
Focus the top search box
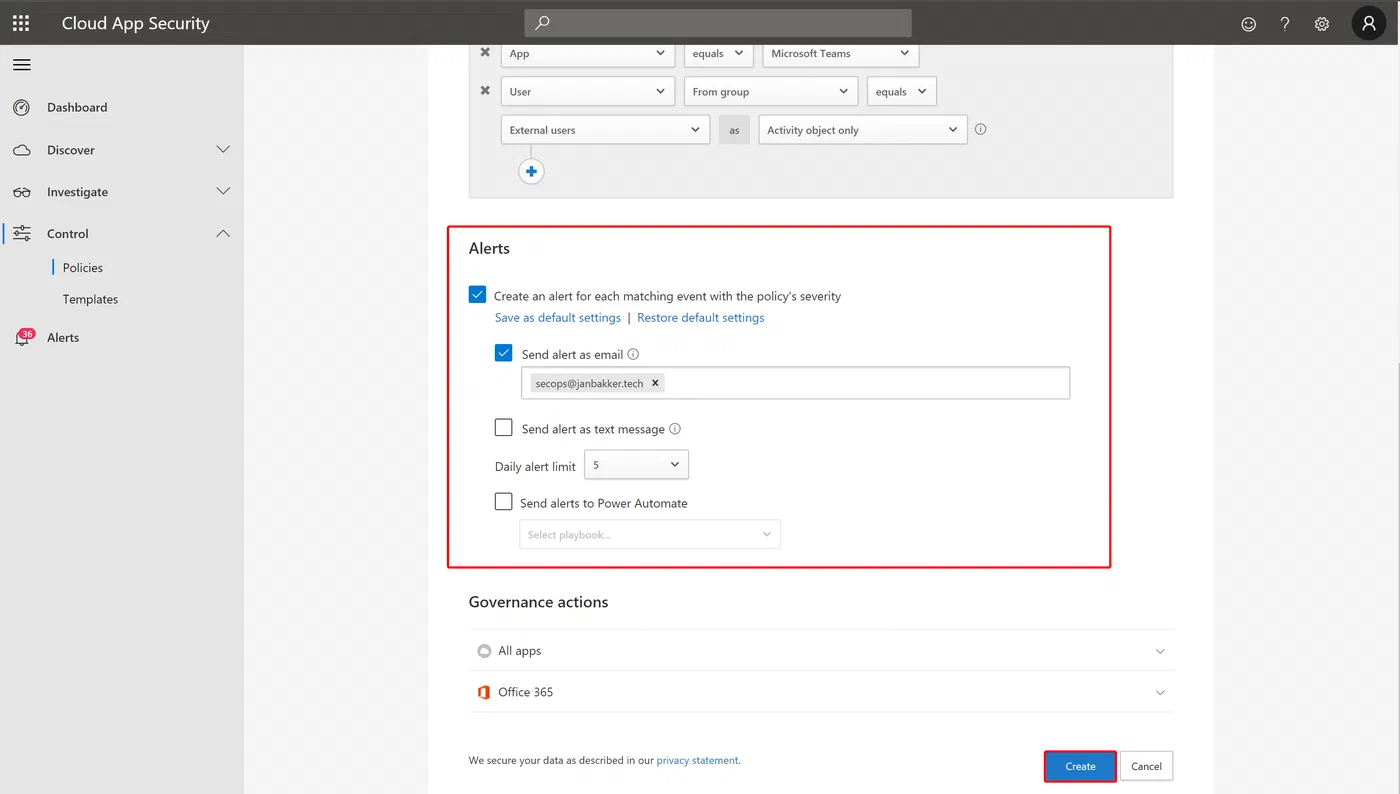tap(718, 23)
